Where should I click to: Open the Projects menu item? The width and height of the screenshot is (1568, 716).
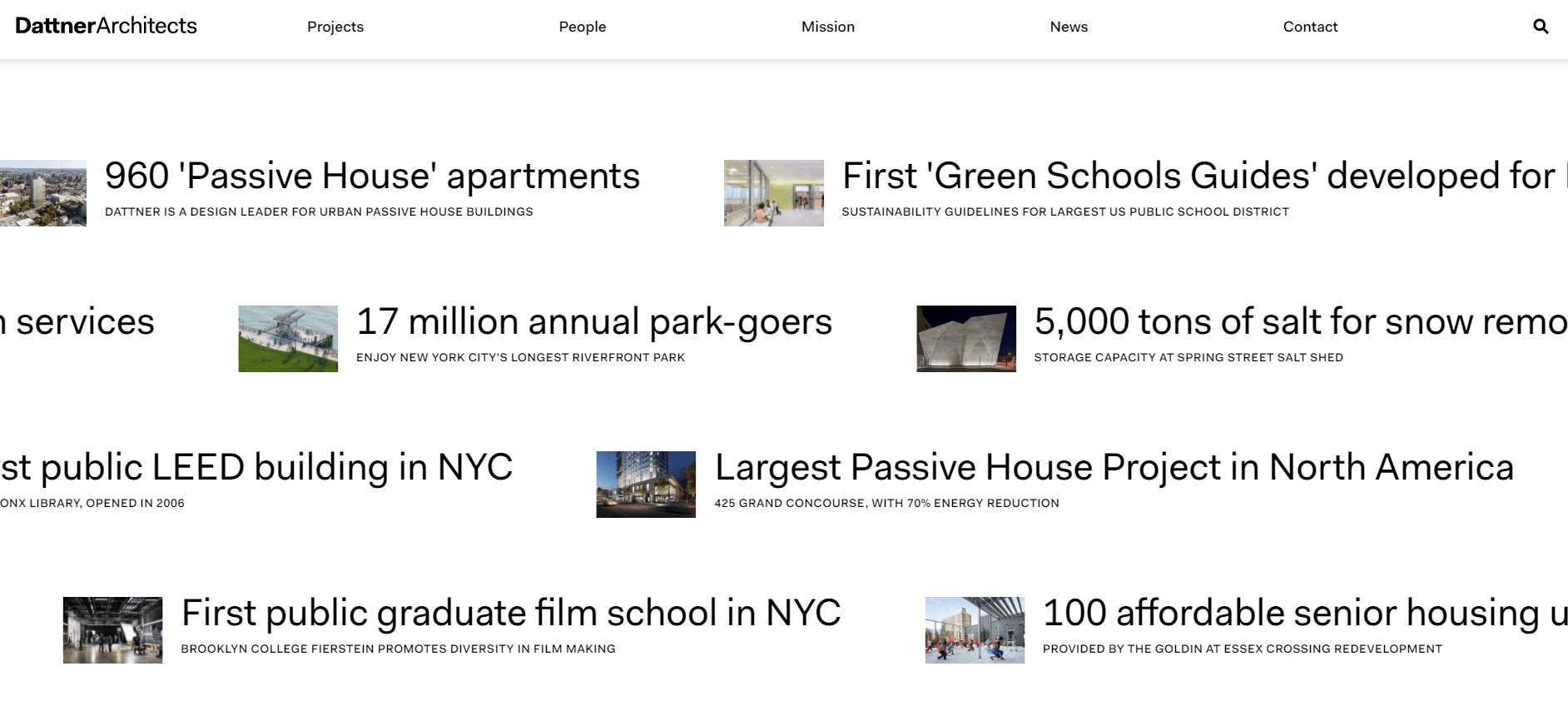(x=335, y=27)
